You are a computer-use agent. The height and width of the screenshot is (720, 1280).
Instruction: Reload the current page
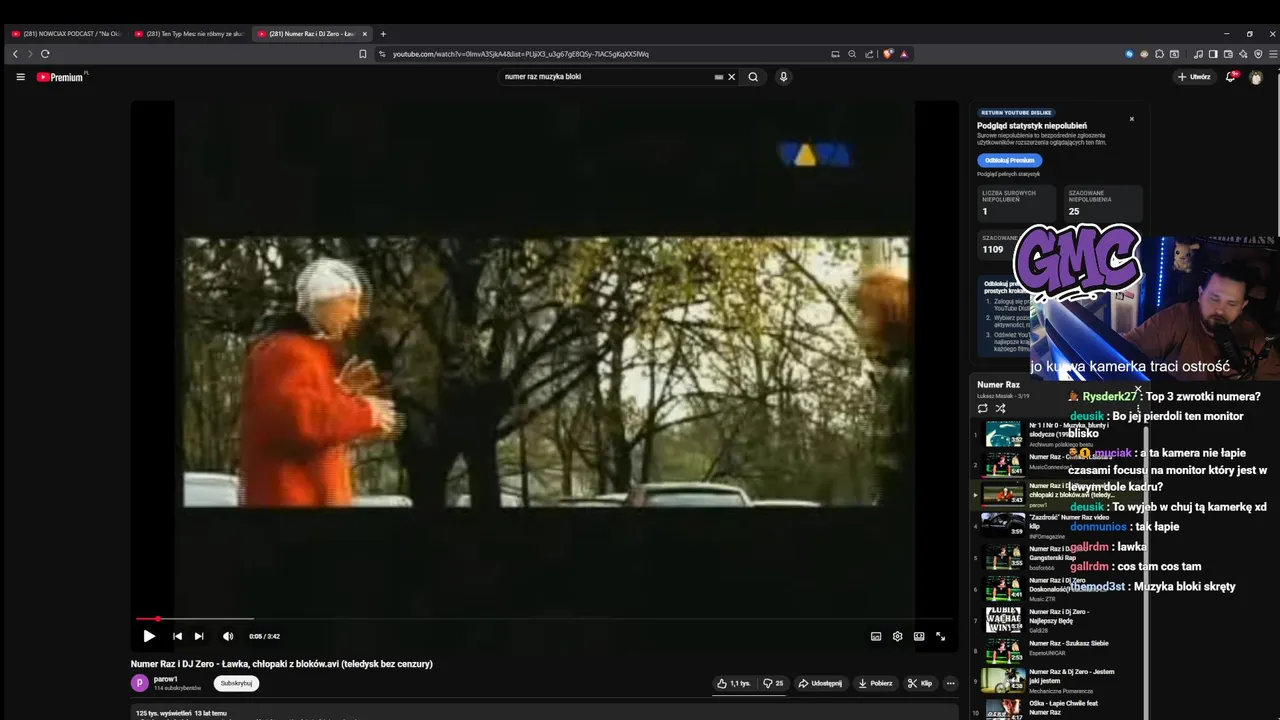pos(45,54)
